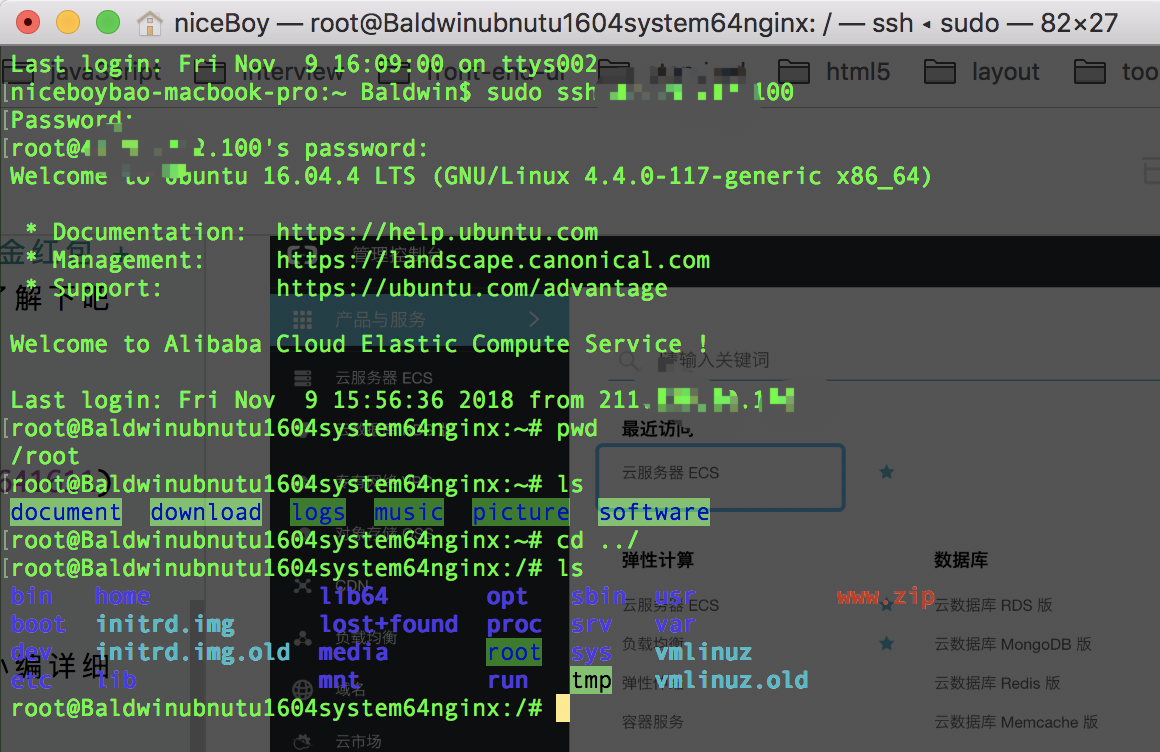
Task: Click the 'download' directory in ls output
Action: 206,512
